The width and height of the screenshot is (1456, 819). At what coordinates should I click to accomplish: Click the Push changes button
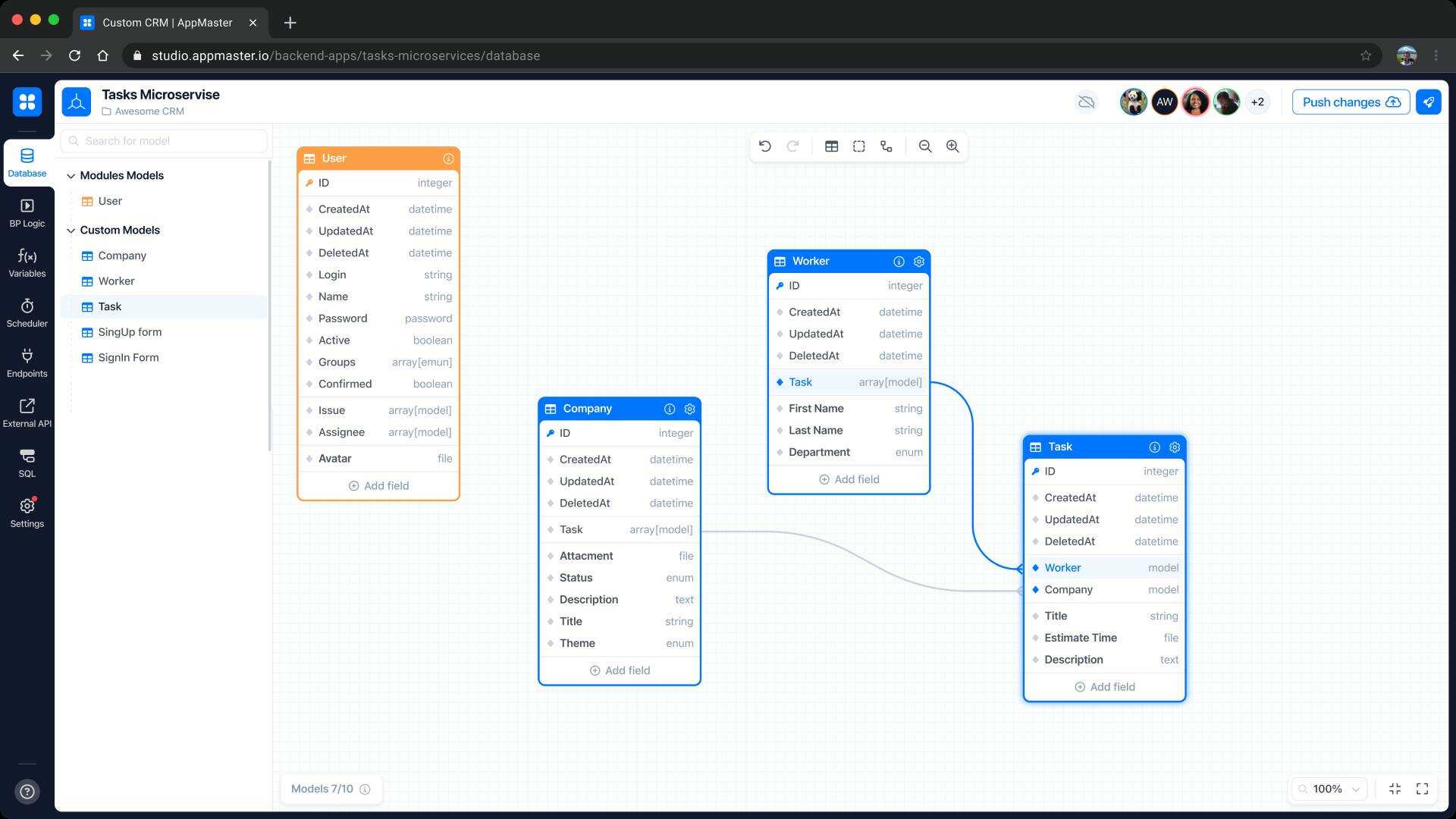1351,102
